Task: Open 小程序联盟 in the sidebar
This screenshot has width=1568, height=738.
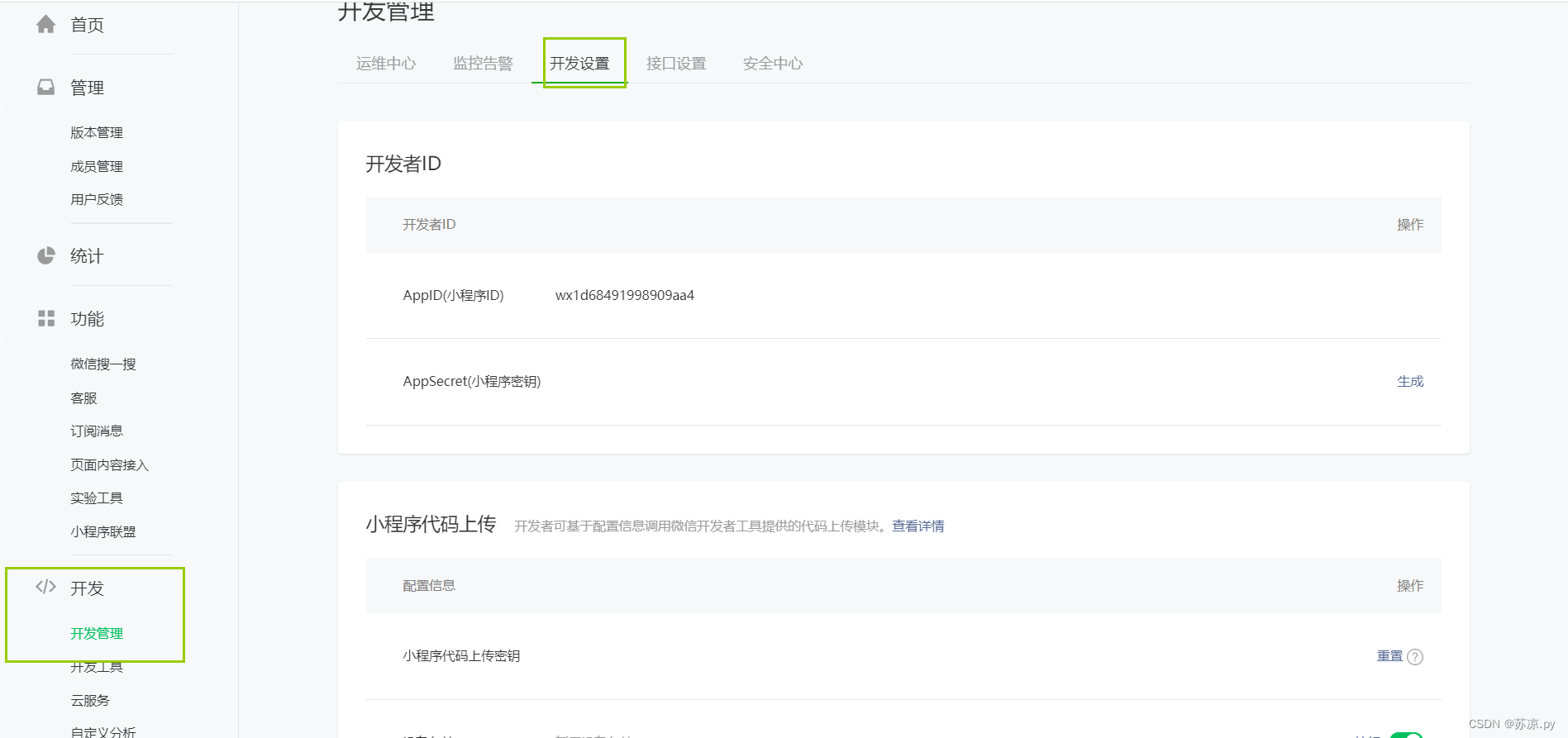Action: point(103,531)
